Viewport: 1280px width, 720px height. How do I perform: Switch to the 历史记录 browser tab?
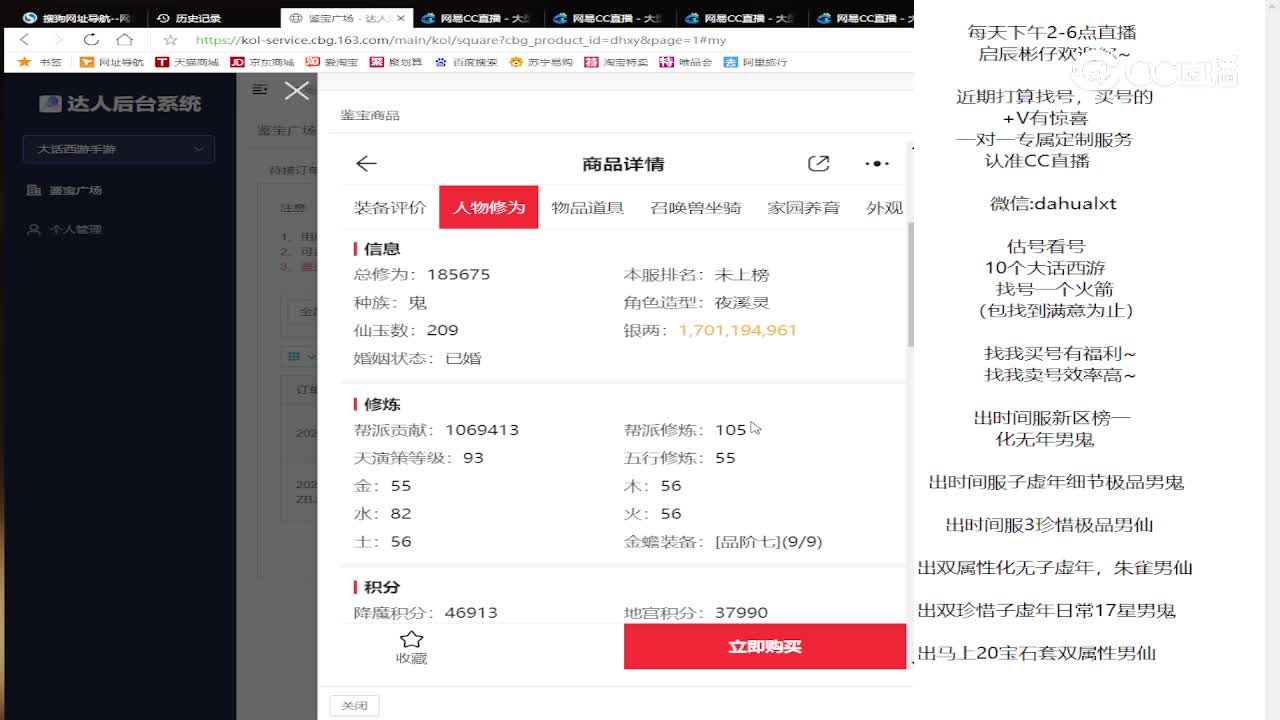click(190, 18)
